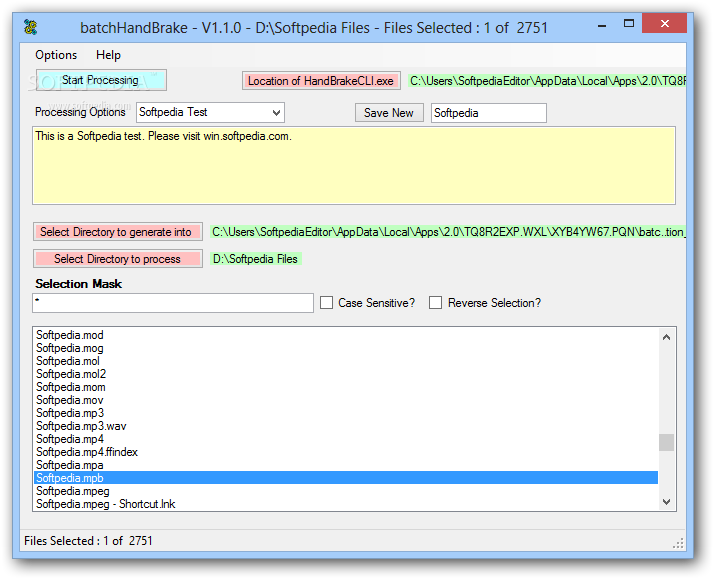Select Softpedia.mom in file list
The image size is (714, 579).
[346, 387]
